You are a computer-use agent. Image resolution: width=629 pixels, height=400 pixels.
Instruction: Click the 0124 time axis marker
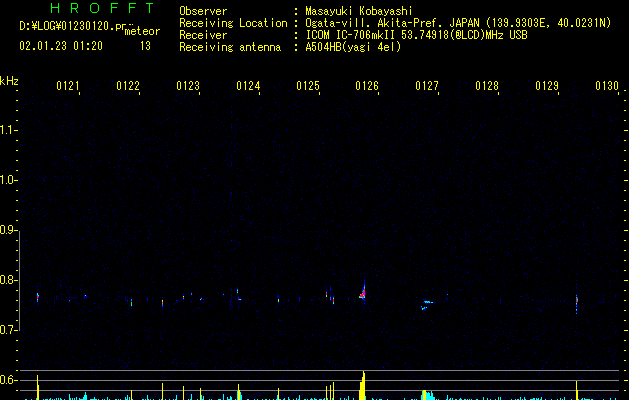tap(248, 86)
